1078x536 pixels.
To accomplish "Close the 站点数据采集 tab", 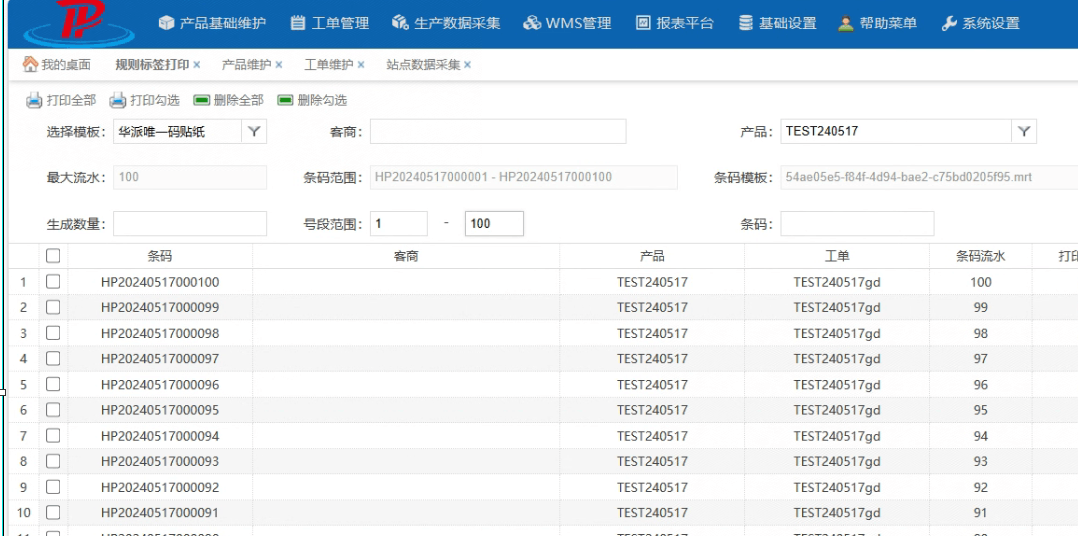I will (x=467, y=65).
